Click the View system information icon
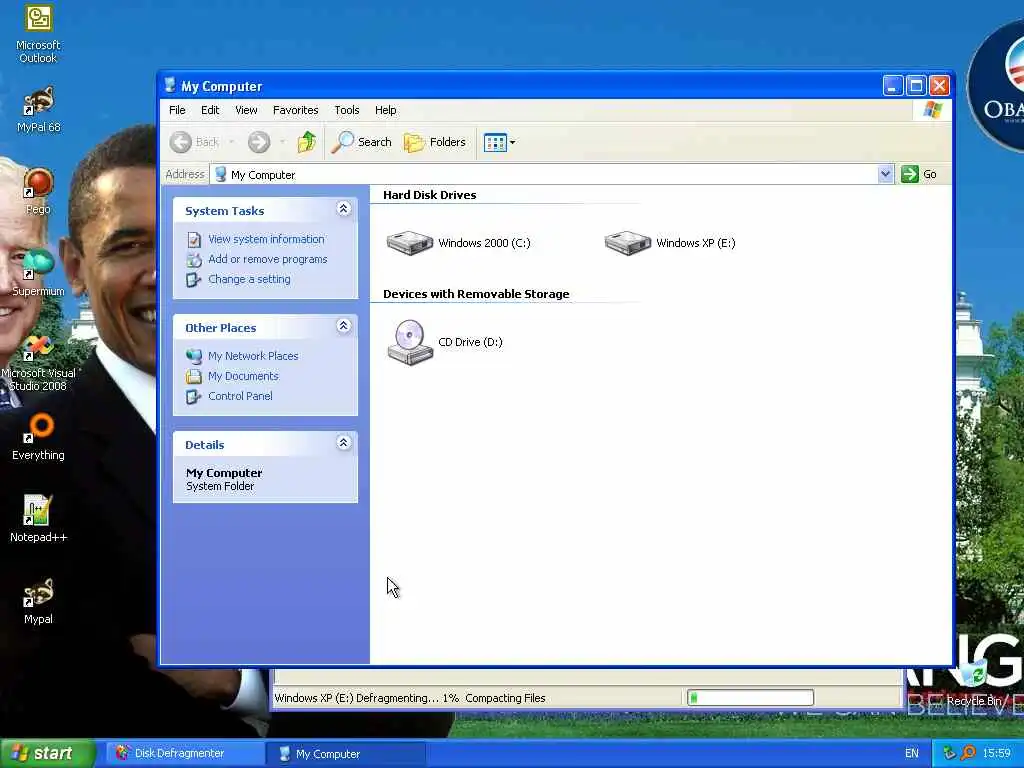This screenshot has height=768, width=1024. pyautogui.click(x=194, y=240)
